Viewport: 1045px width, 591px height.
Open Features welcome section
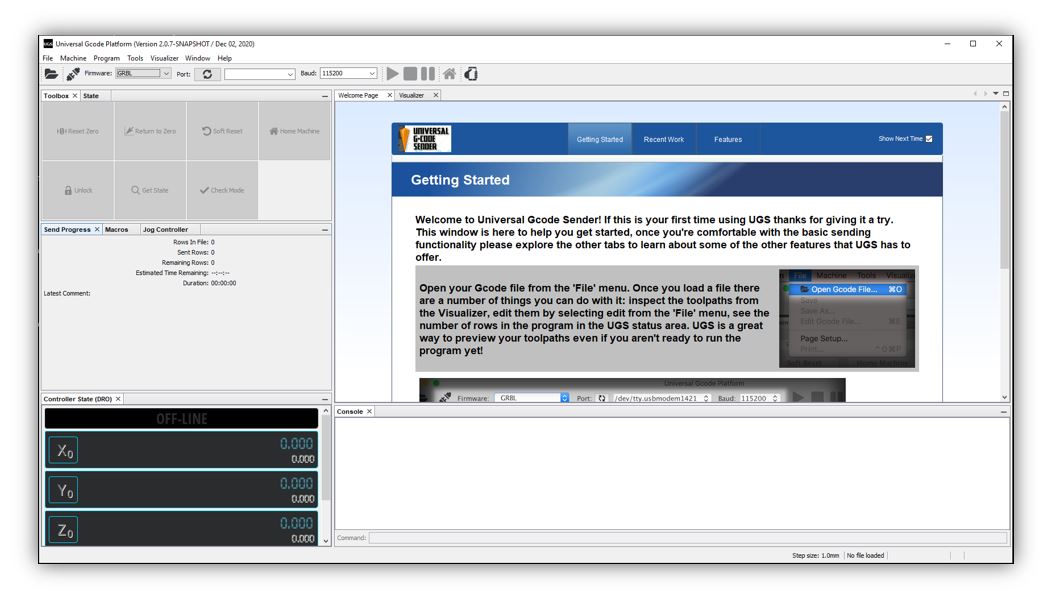point(728,139)
